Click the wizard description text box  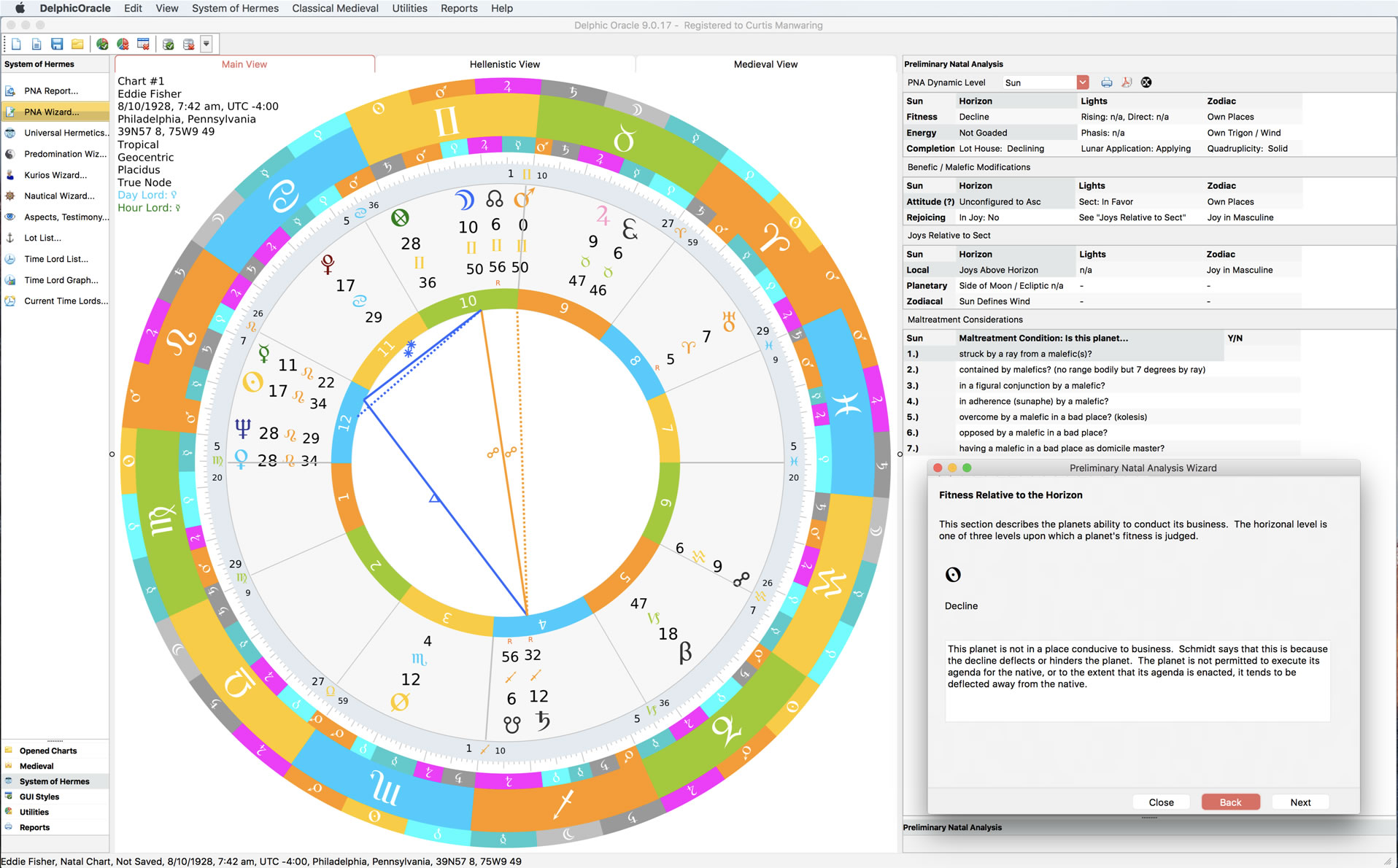tap(1137, 681)
